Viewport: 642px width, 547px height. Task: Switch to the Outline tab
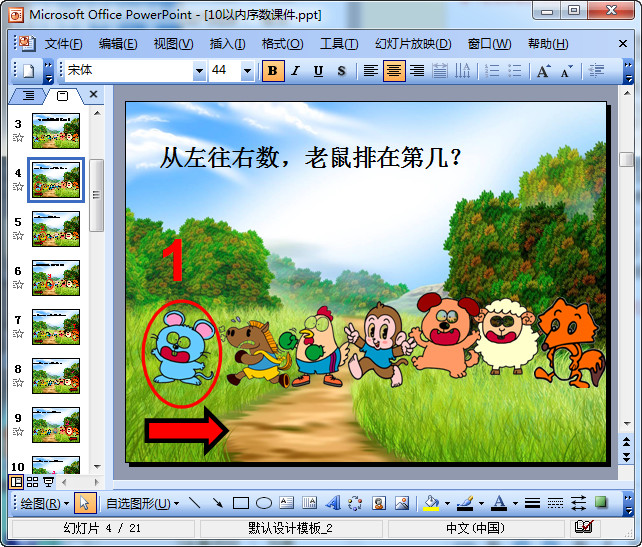(x=28, y=95)
